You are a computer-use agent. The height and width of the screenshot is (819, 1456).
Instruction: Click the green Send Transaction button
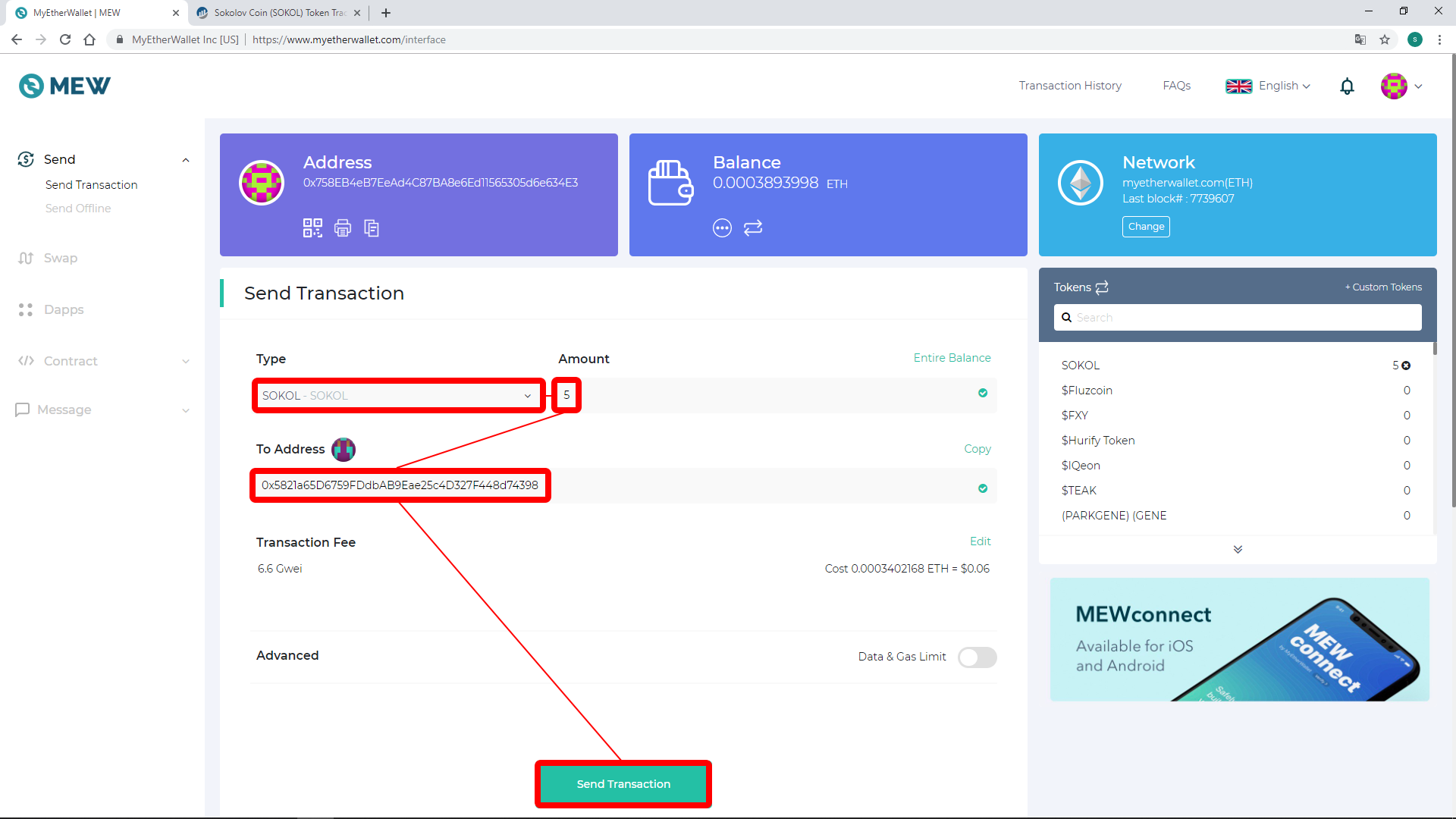tap(623, 784)
